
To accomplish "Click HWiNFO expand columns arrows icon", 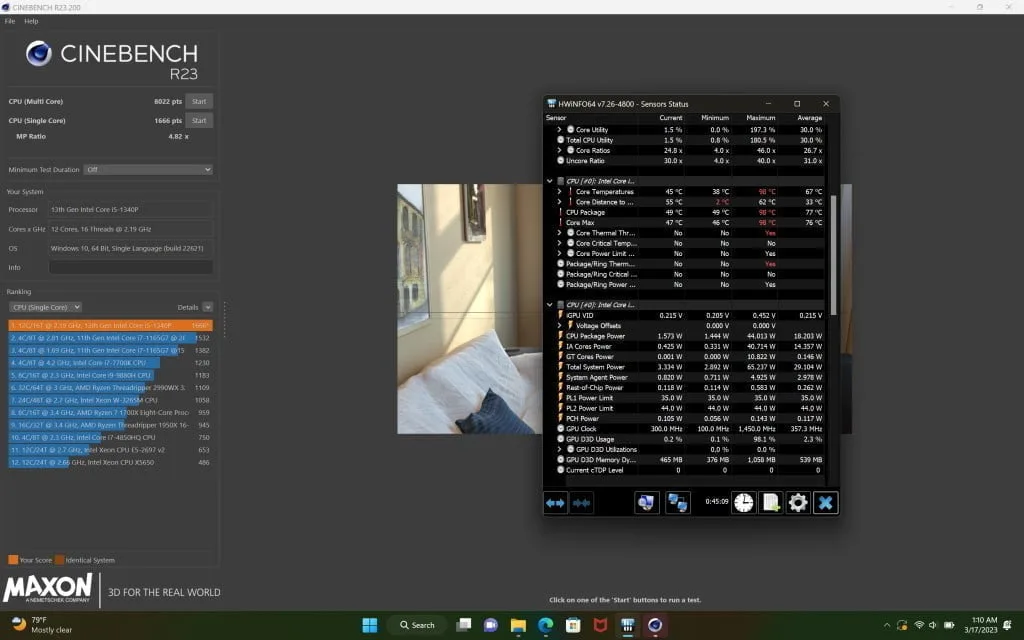I will pyautogui.click(x=556, y=503).
